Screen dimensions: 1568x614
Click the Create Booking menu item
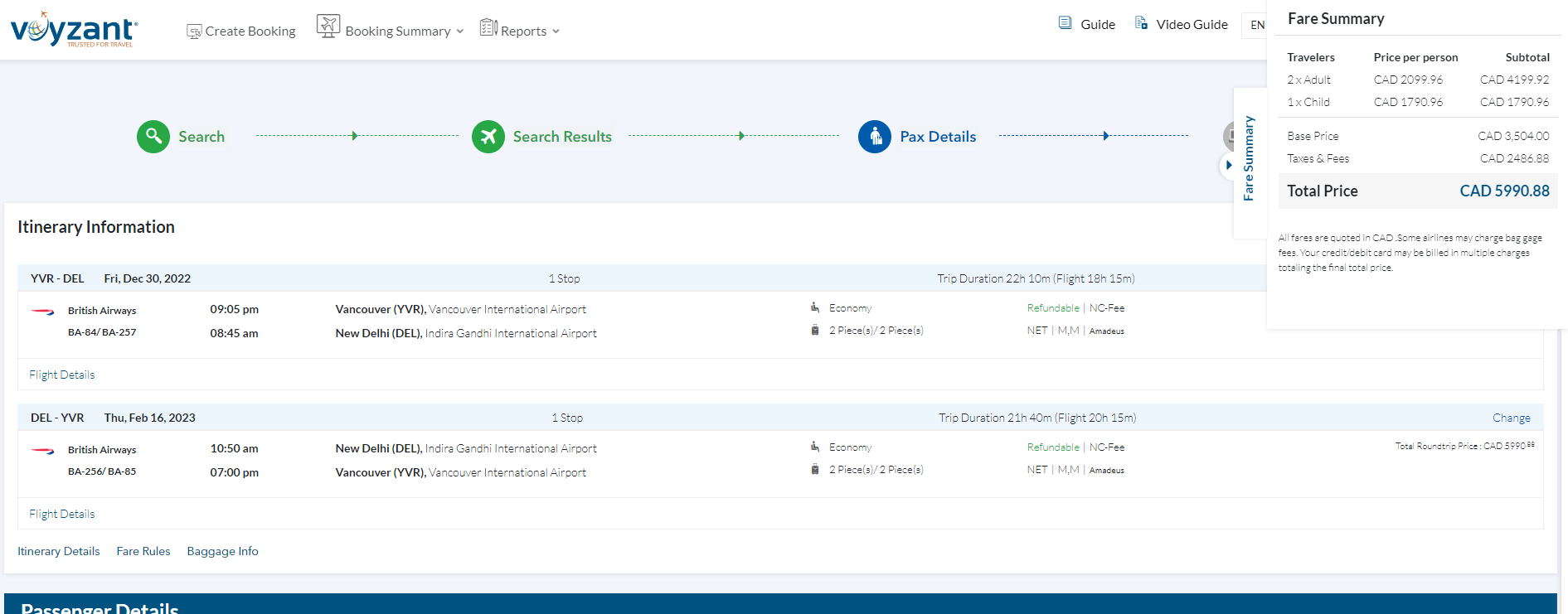(x=250, y=31)
